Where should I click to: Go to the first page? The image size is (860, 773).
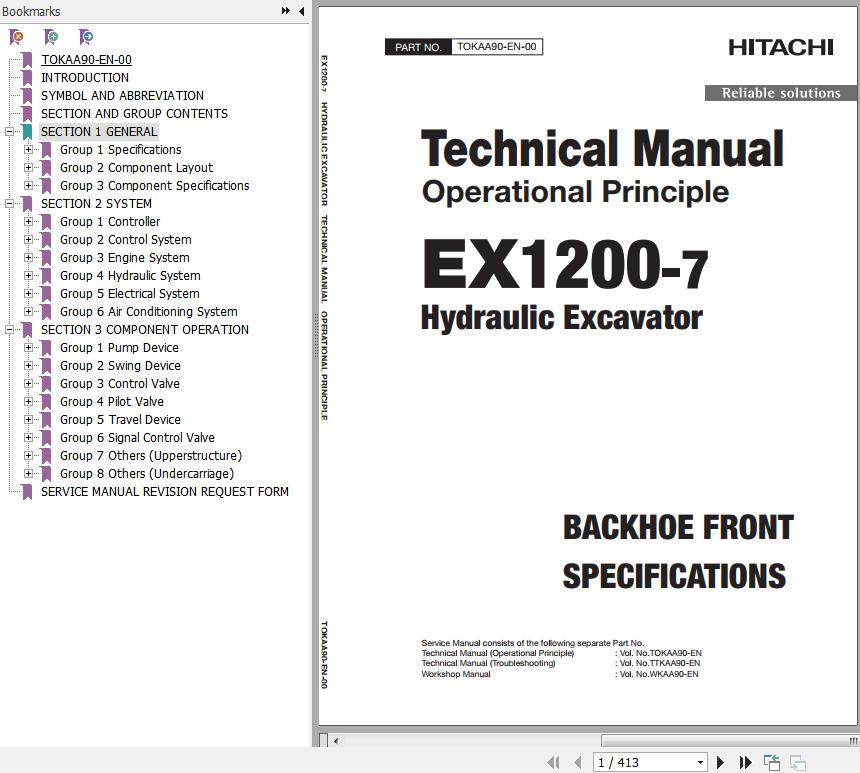553,762
